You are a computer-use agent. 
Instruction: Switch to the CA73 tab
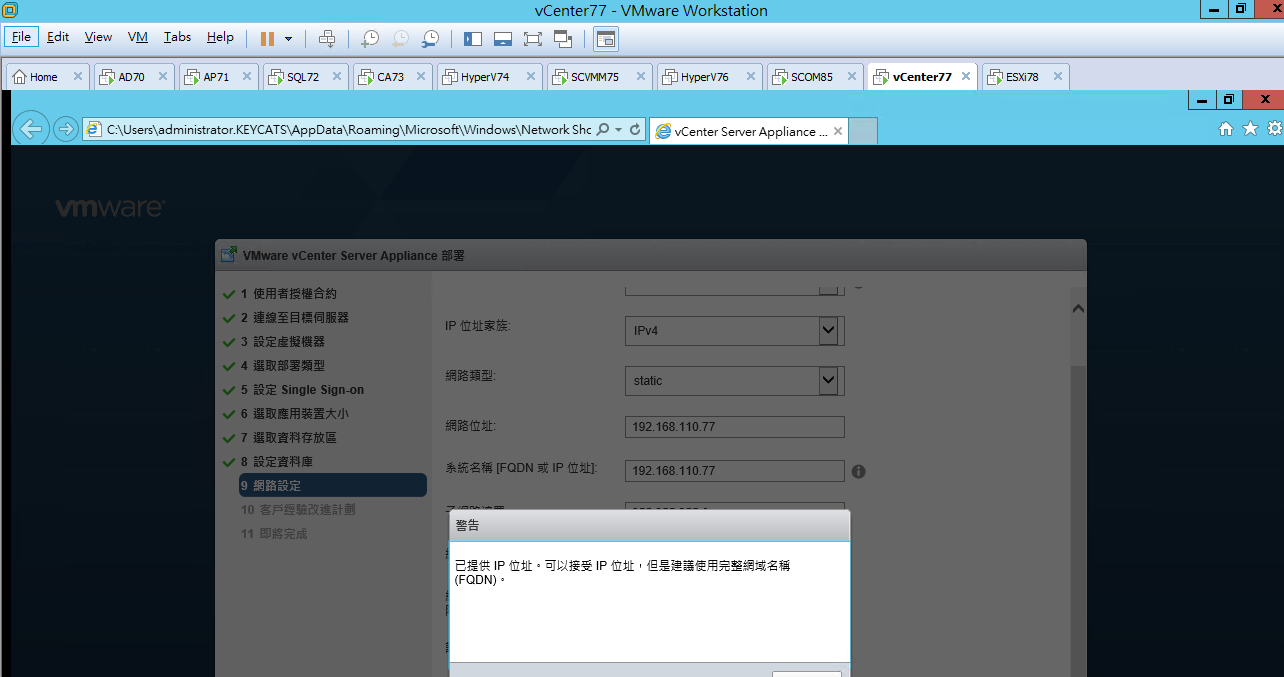393,77
